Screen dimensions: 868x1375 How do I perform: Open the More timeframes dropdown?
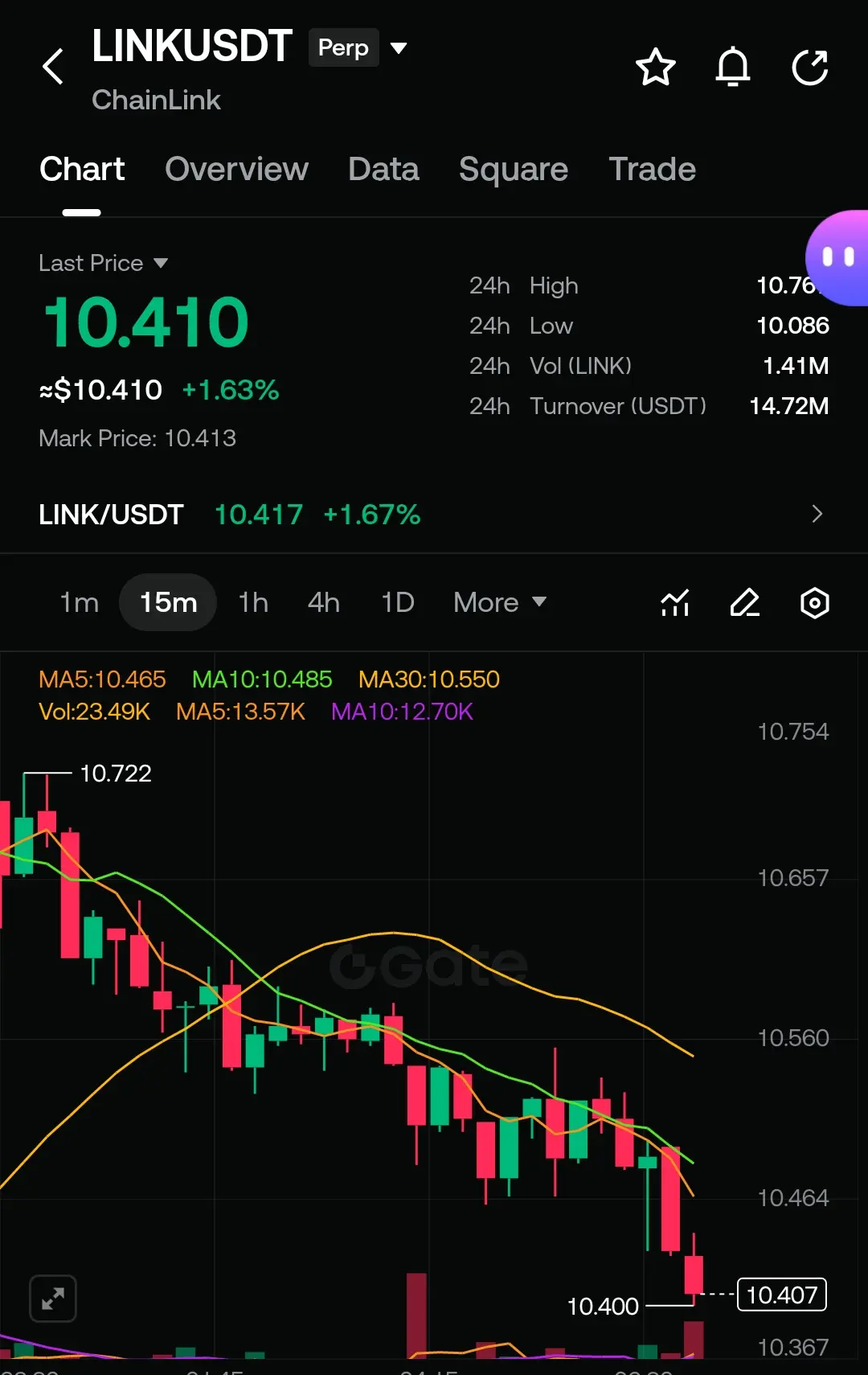[x=500, y=602]
